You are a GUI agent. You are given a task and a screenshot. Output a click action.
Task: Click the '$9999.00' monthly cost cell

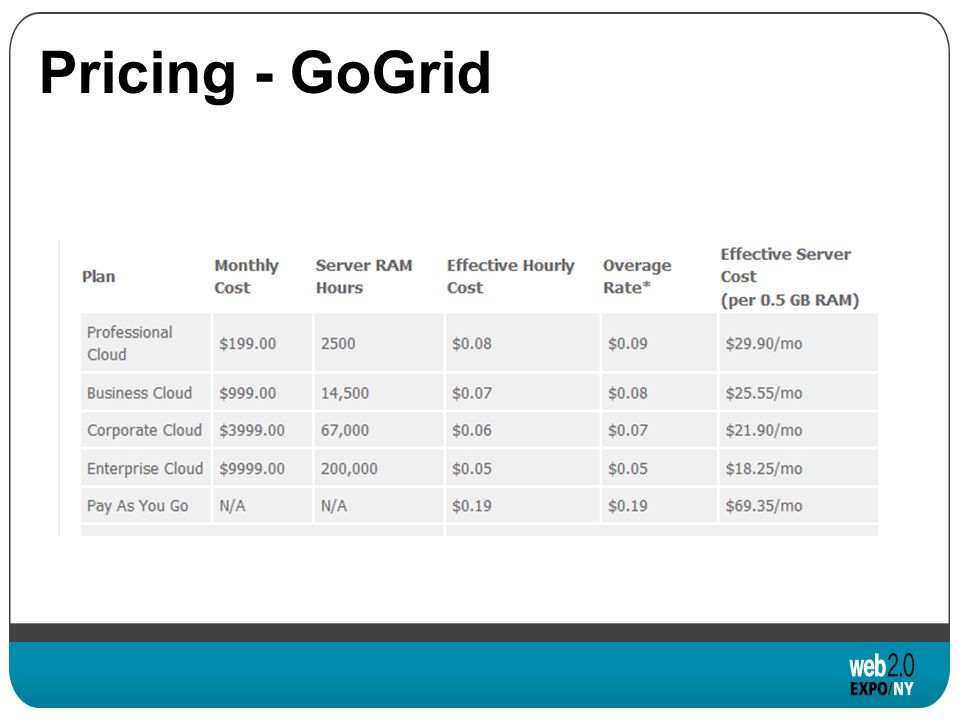263,468
